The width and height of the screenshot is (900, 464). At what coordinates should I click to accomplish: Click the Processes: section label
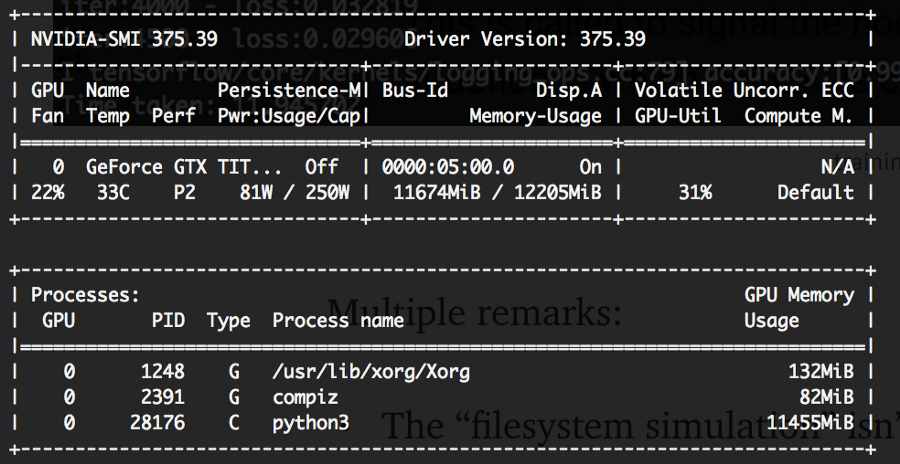(86, 295)
